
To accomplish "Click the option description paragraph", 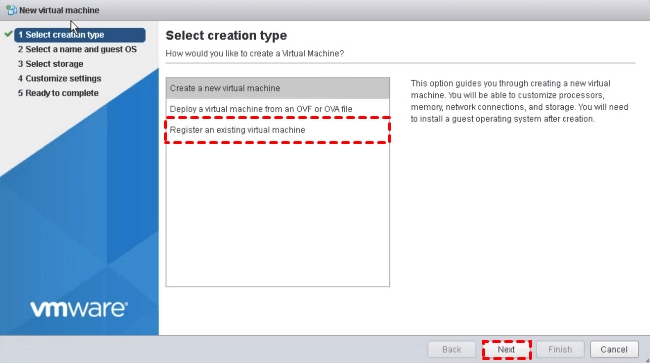I will point(519,101).
